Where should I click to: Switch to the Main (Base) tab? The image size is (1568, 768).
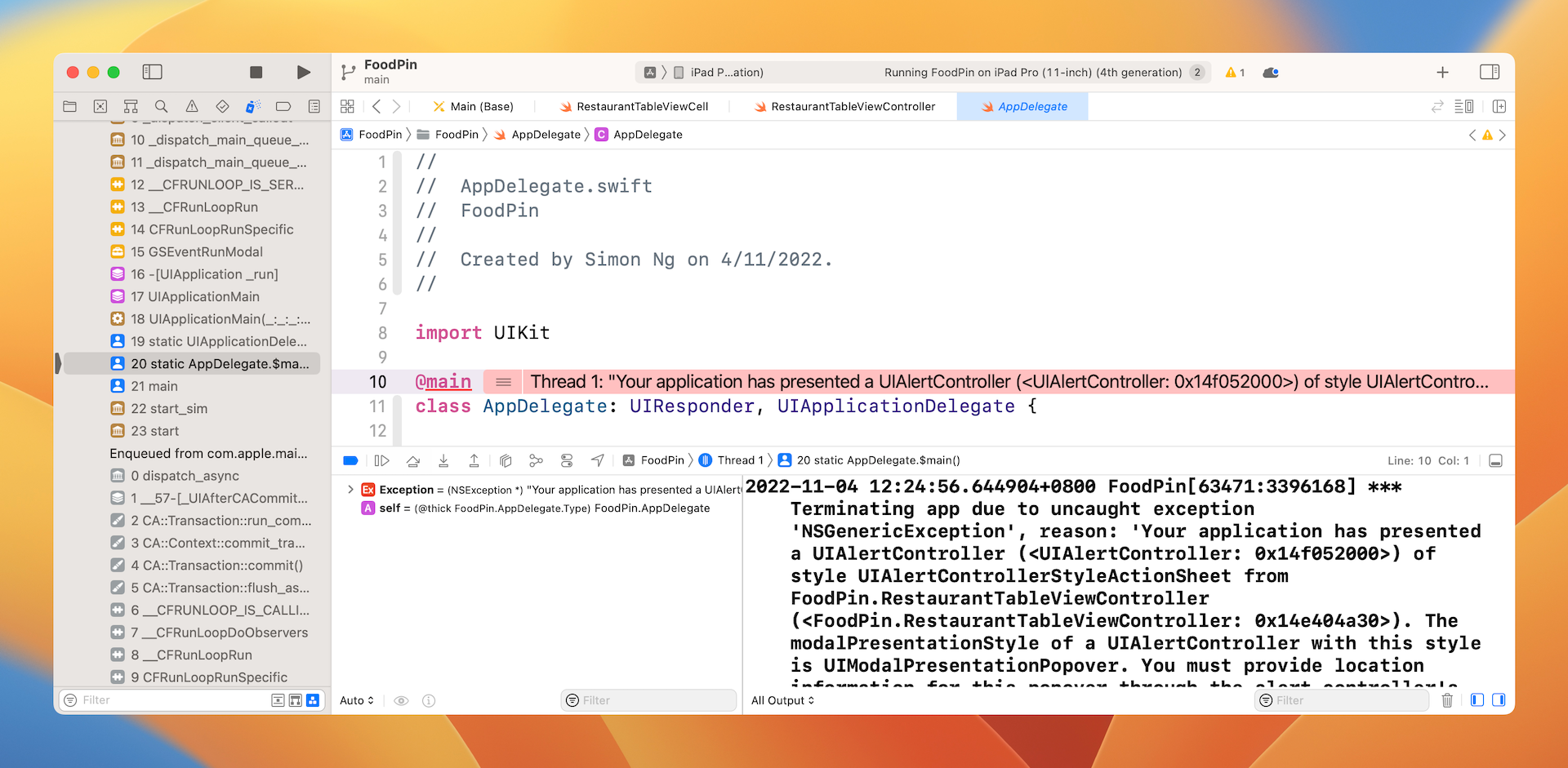[481, 106]
